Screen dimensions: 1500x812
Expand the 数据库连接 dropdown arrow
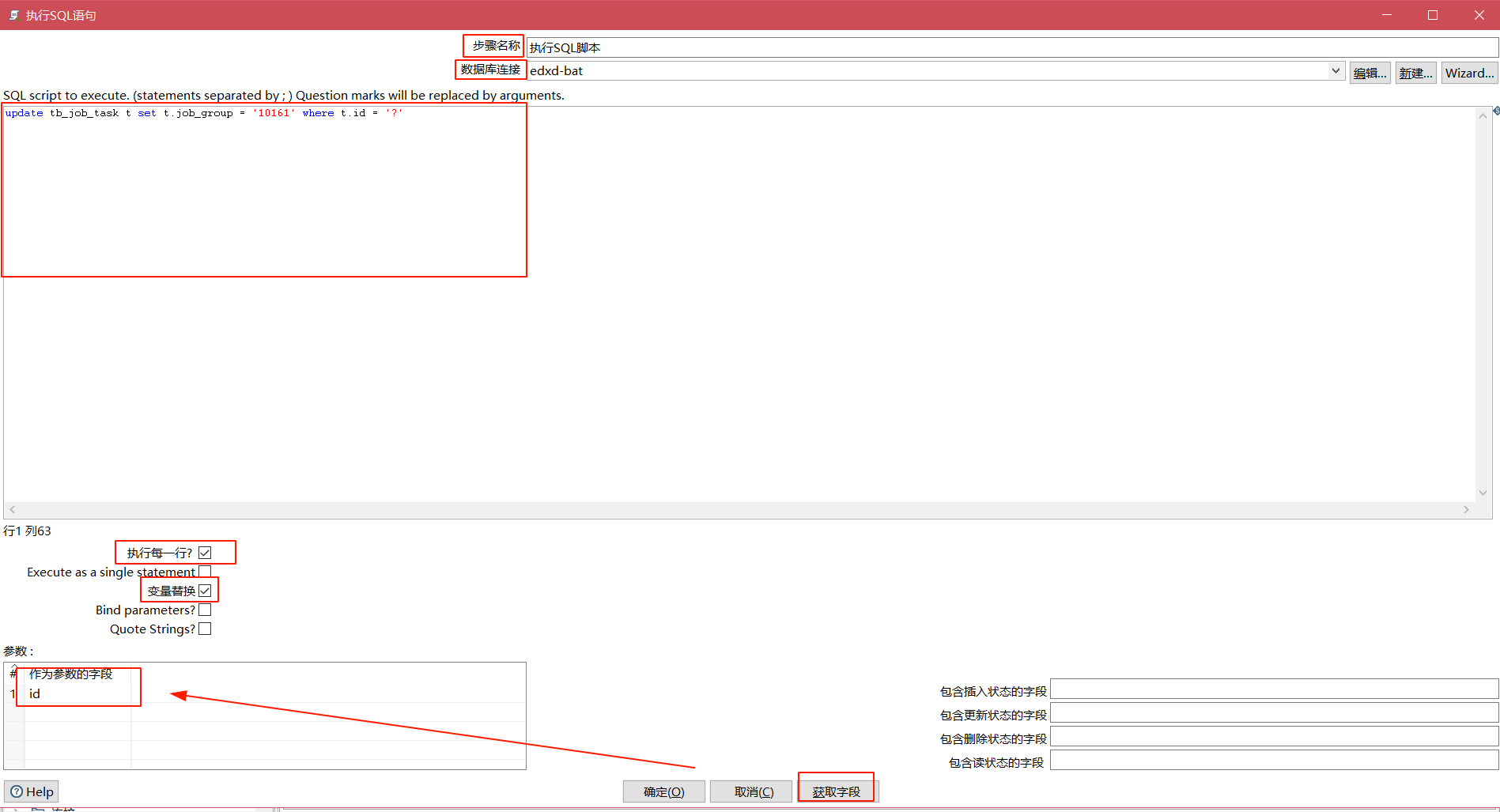[1336, 70]
